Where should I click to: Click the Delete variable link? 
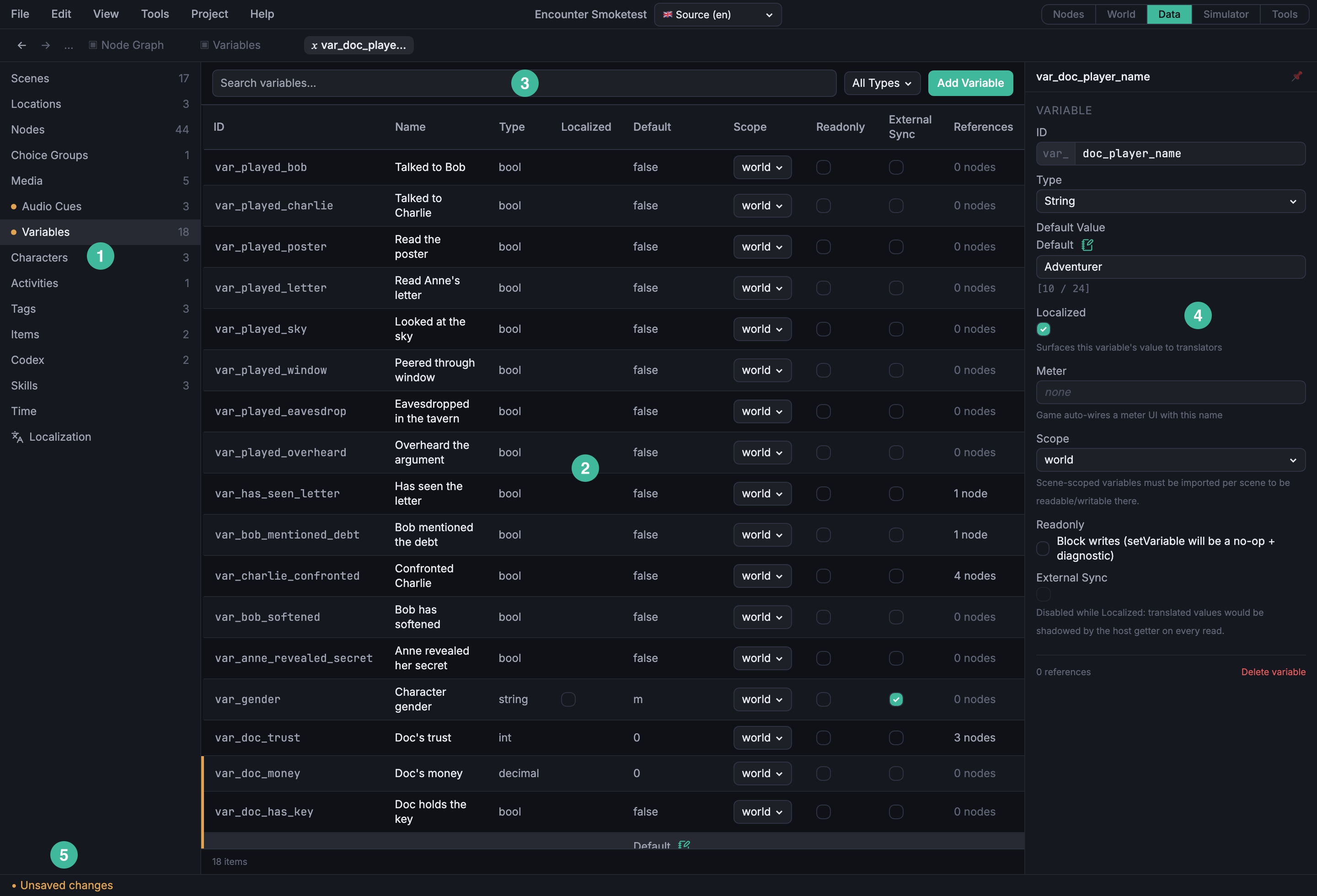coord(1273,672)
